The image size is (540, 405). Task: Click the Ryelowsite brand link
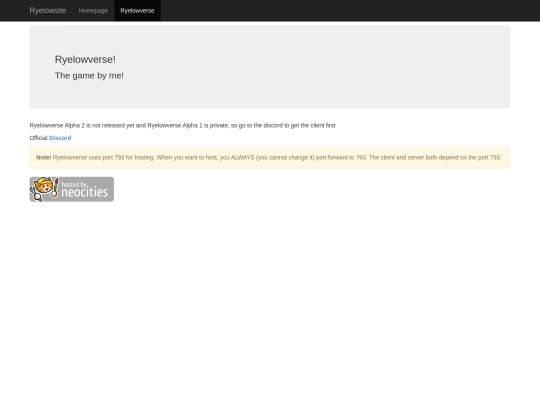point(48,10)
